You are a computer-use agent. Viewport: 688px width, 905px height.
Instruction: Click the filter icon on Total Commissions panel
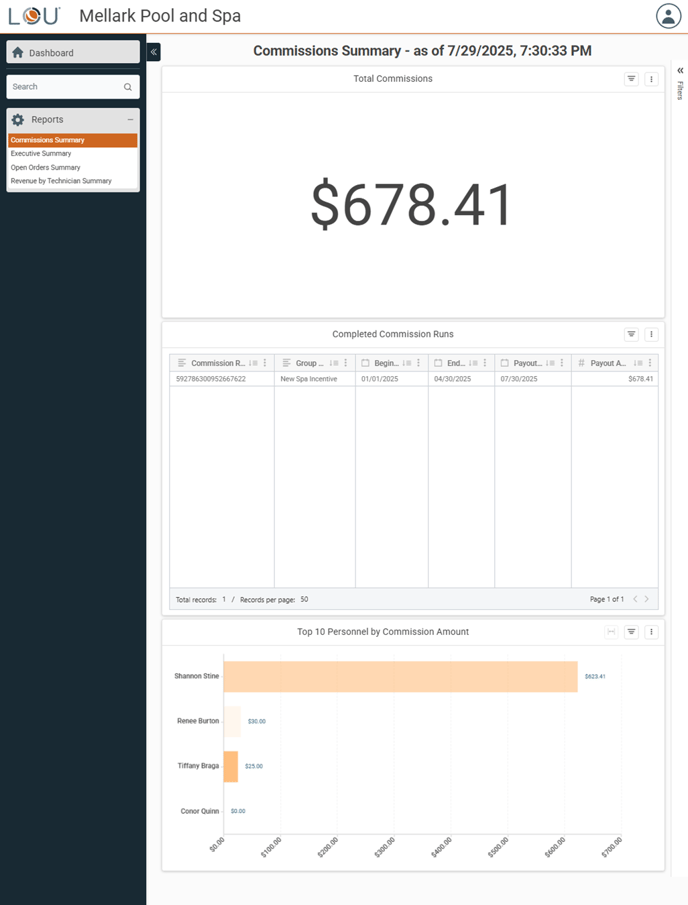(631, 79)
